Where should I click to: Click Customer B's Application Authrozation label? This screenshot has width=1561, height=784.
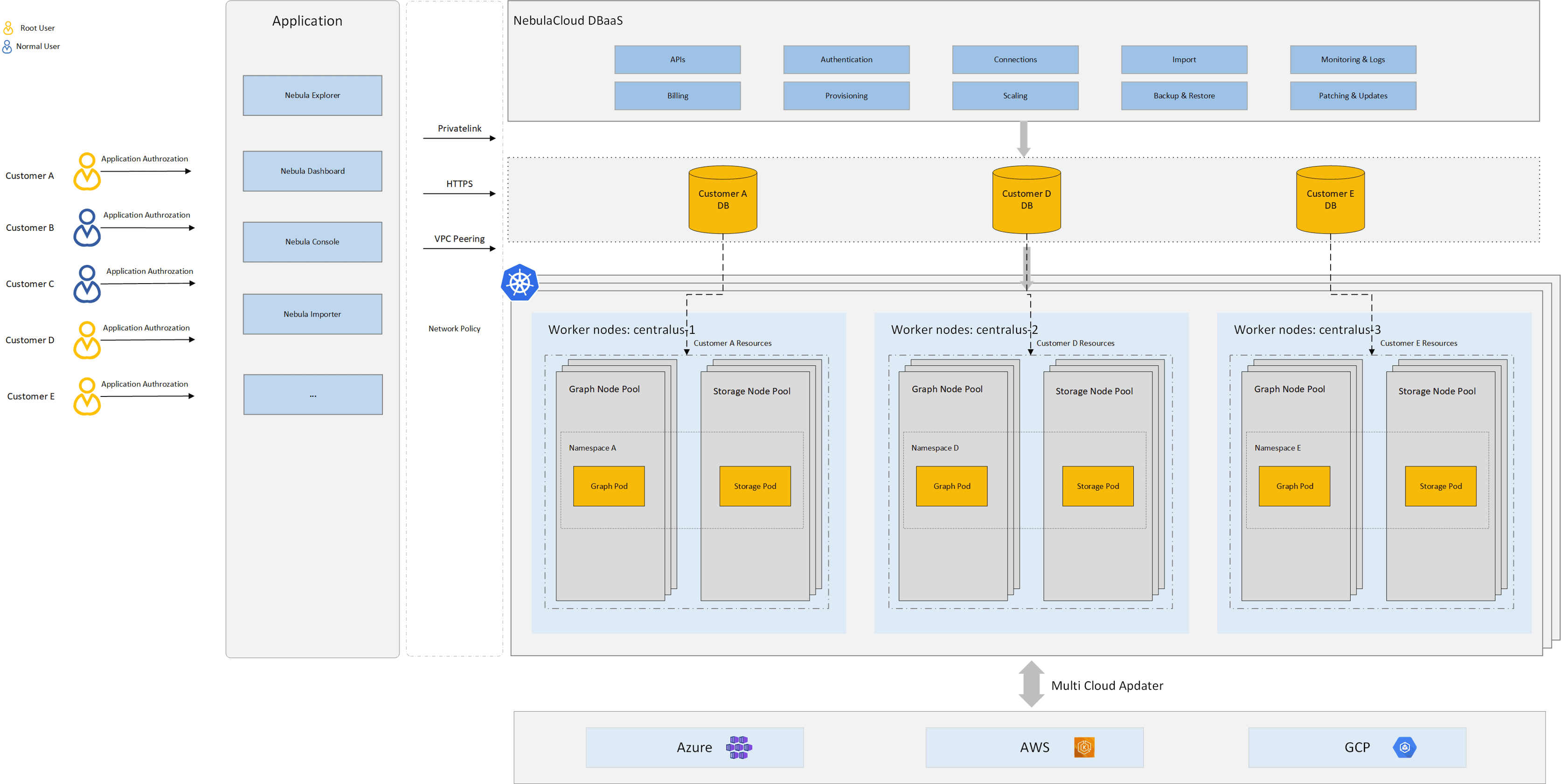(x=146, y=215)
